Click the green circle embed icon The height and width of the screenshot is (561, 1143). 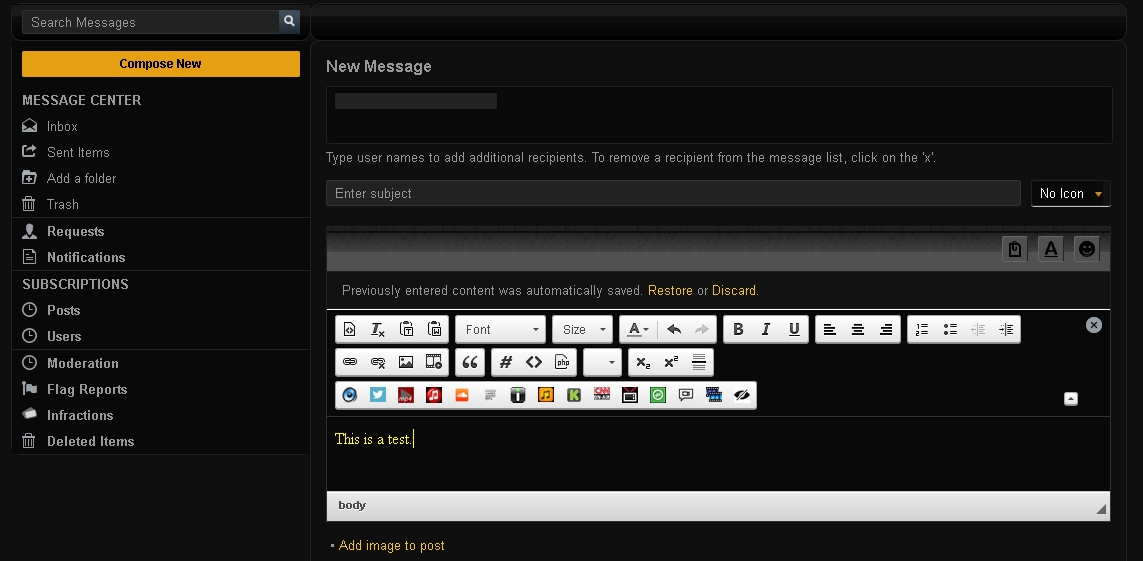click(x=658, y=395)
